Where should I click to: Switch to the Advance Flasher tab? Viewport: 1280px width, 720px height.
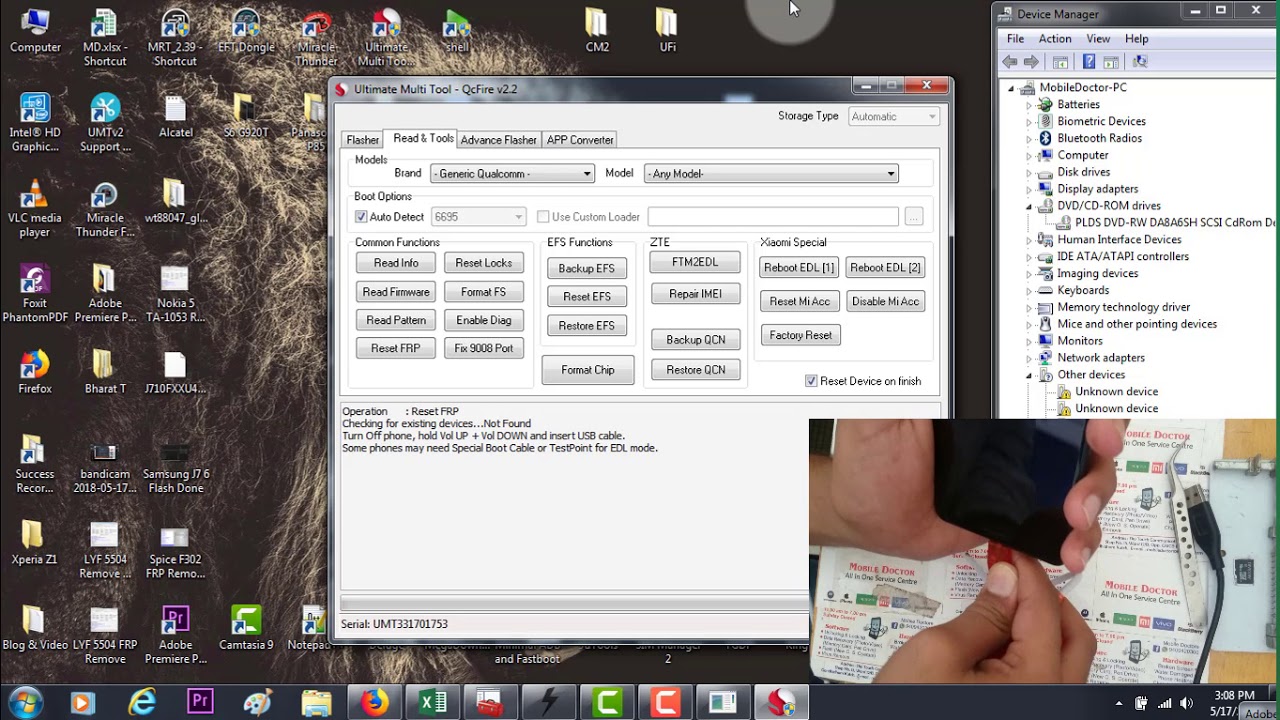(498, 140)
